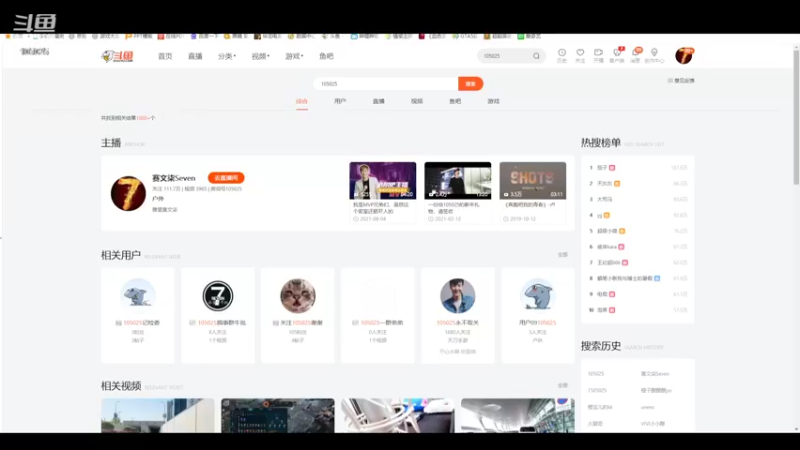Viewport: 800px width, 450px height.
Task: Open hot search rank 2 entry
Action: [605, 184]
